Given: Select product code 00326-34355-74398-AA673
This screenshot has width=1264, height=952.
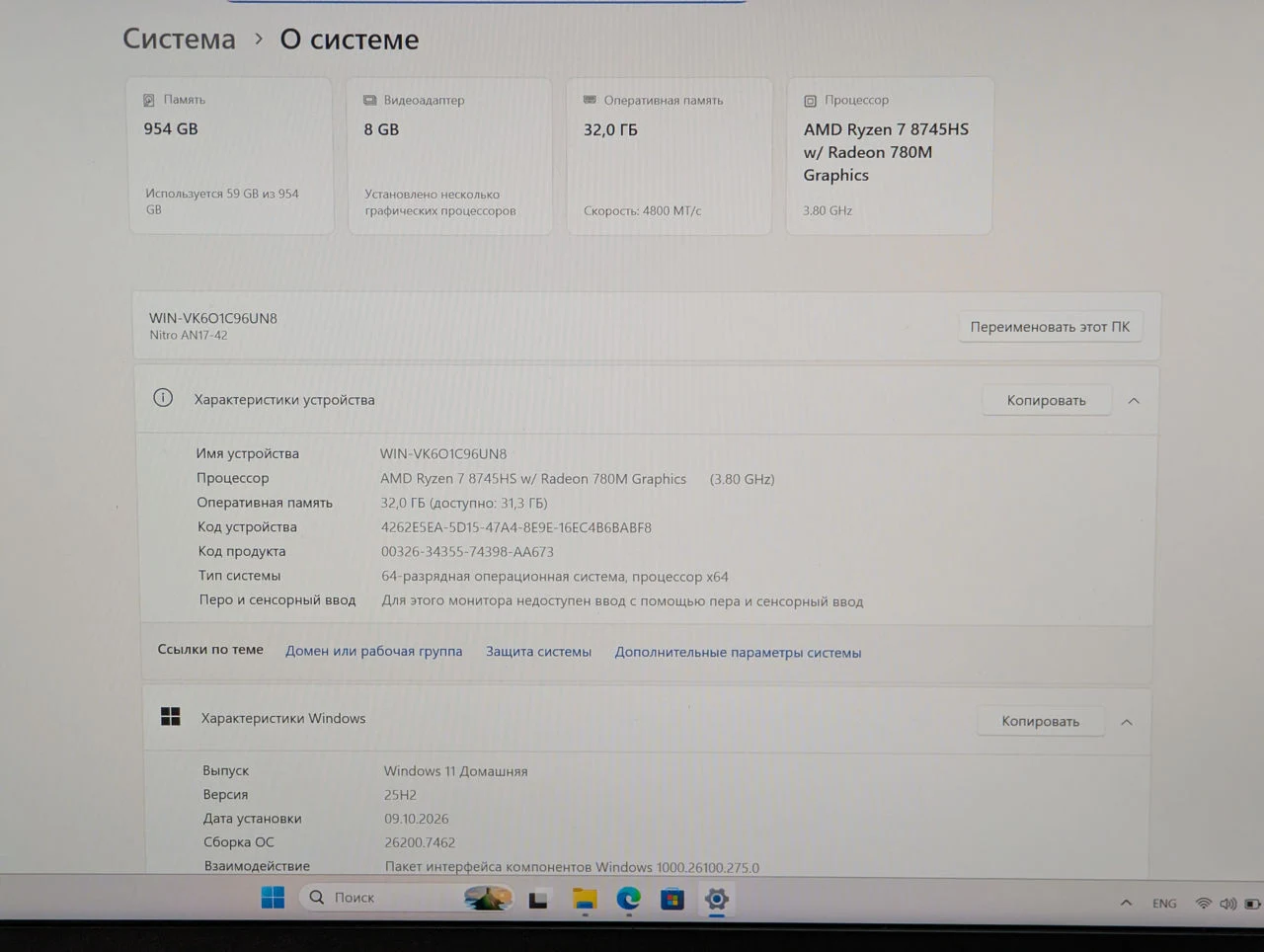Looking at the screenshot, I should pyautogui.click(x=467, y=552).
